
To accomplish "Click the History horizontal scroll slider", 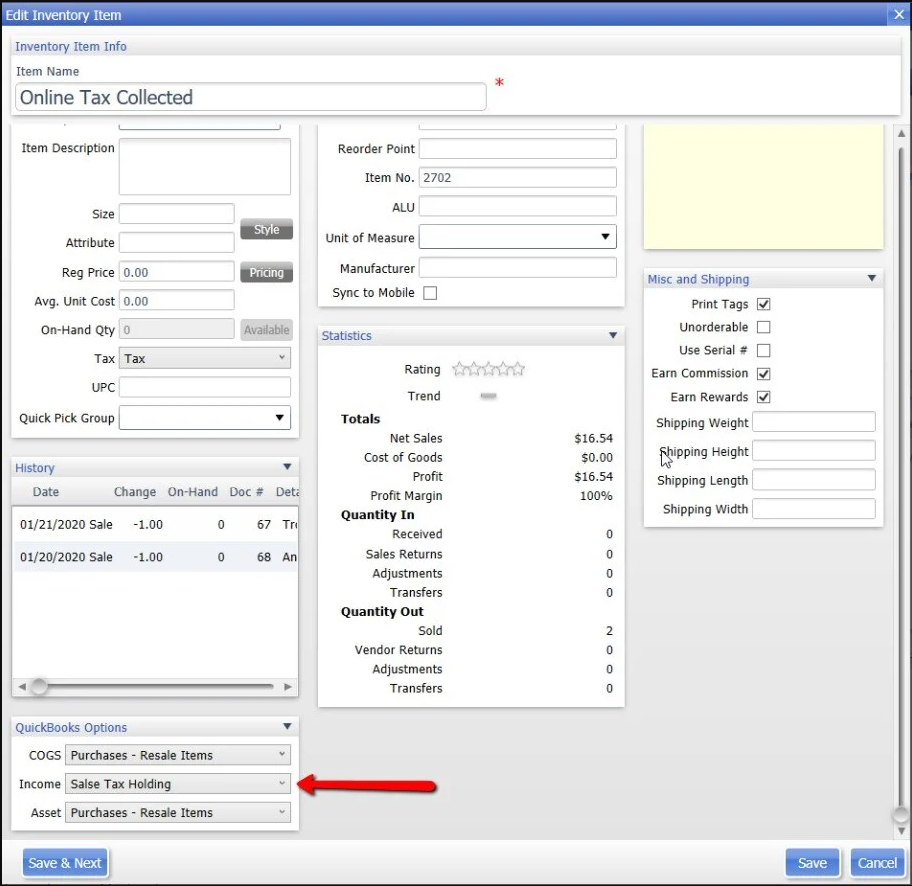I will click(x=39, y=687).
